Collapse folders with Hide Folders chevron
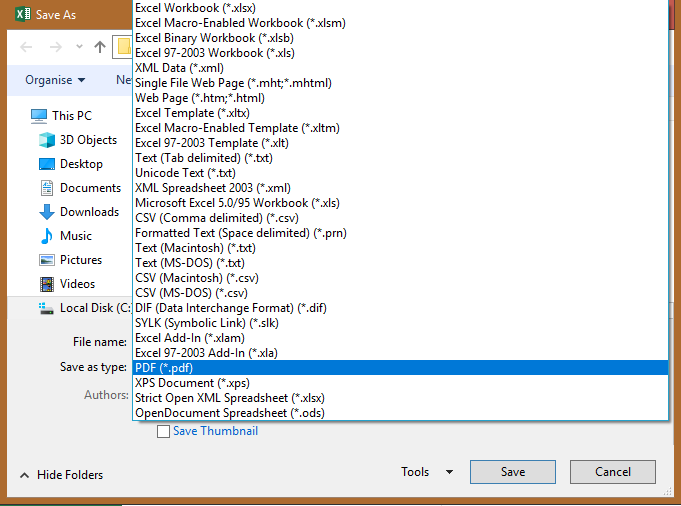The width and height of the screenshot is (681, 506). (25, 475)
